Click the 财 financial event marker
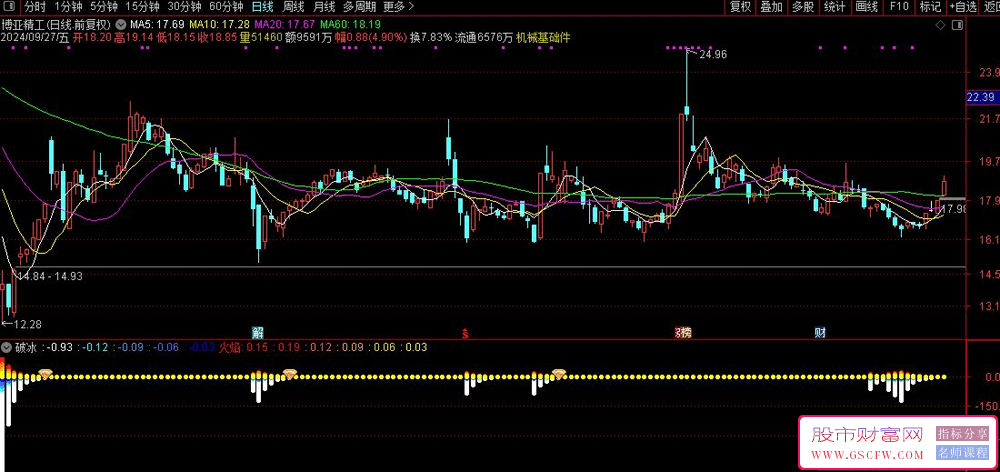The height and width of the screenshot is (472, 1000). coord(820,332)
